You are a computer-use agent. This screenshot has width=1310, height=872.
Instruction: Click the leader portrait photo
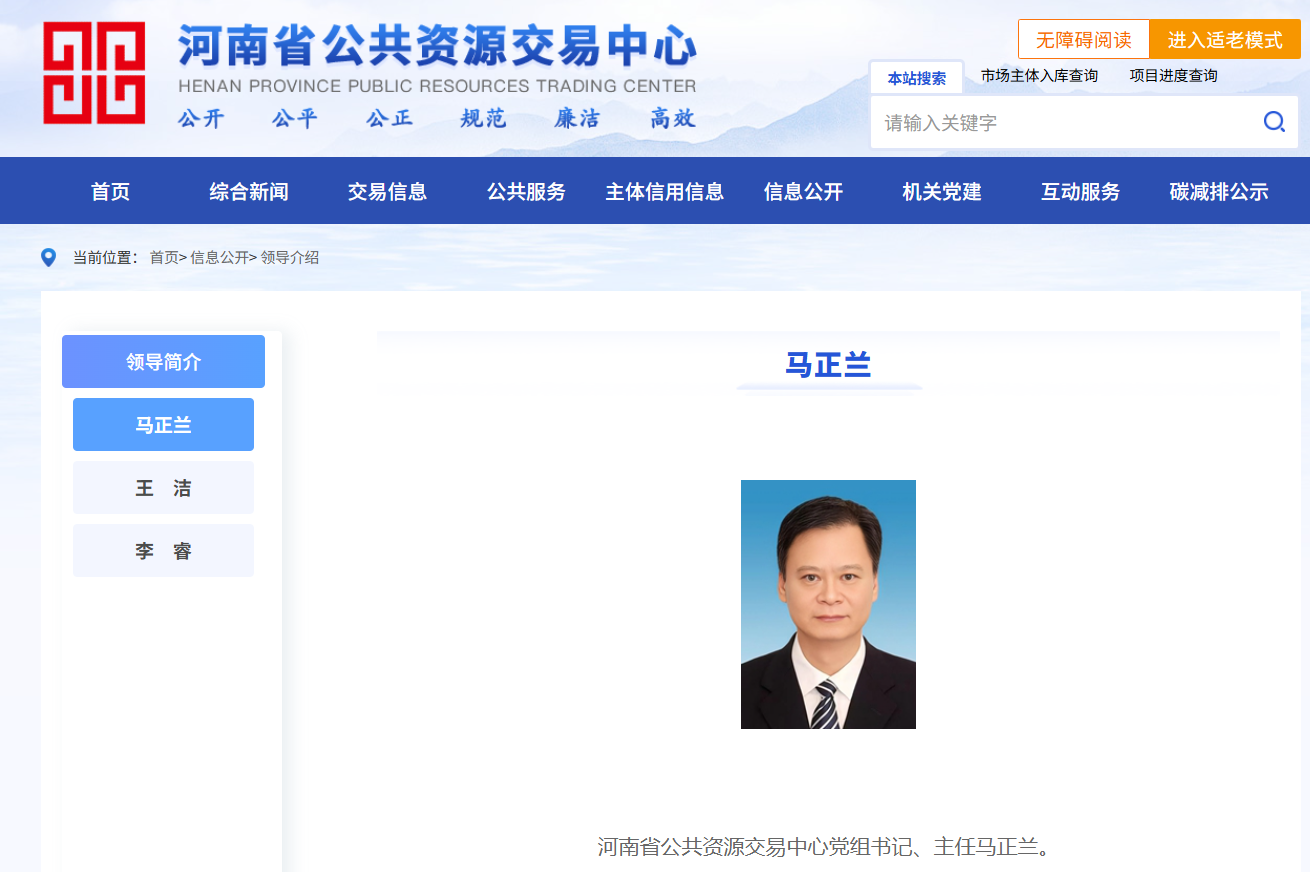click(828, 604)
